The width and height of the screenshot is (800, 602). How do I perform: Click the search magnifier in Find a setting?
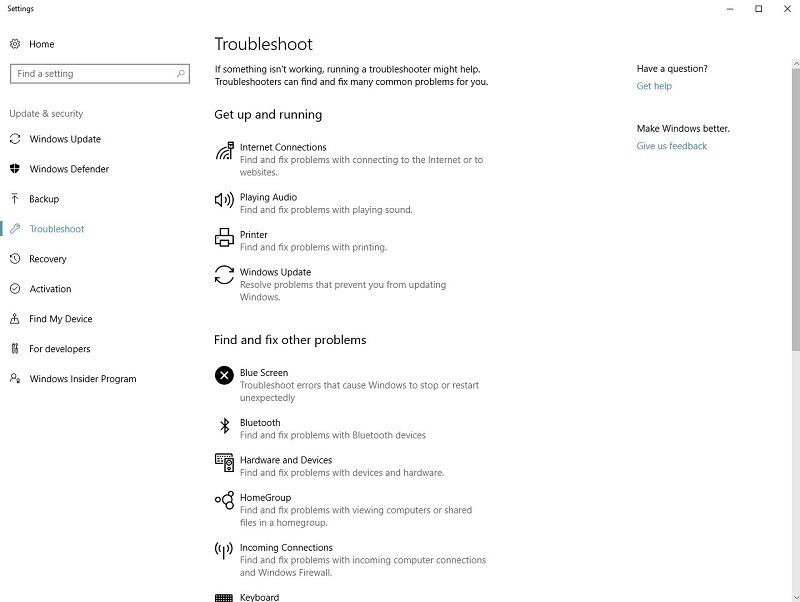tap(181, 73)
